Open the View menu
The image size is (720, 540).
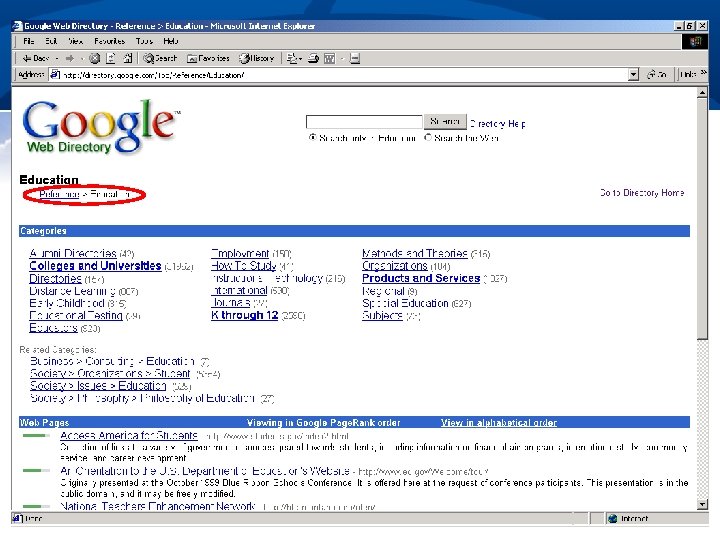(x=75, y=41)
